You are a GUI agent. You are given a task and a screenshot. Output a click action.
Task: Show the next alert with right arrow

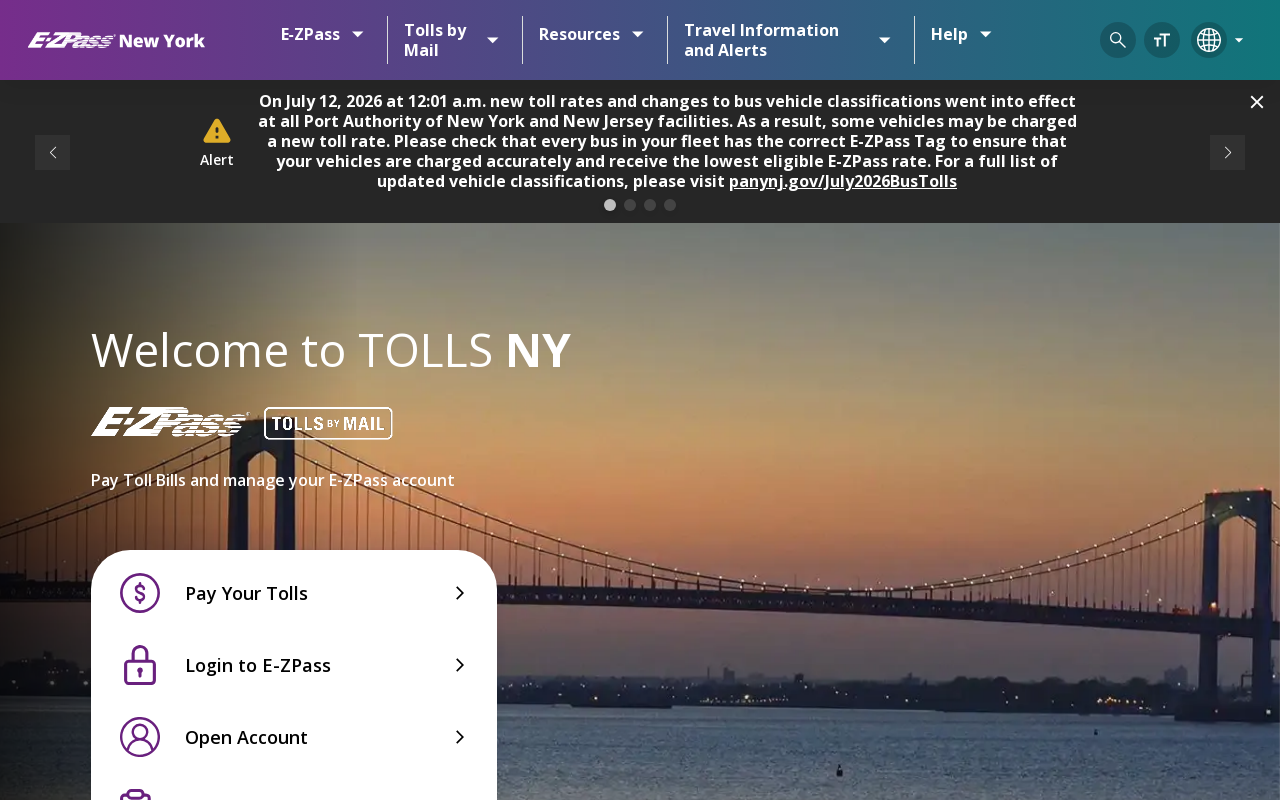pos(1227,152)
